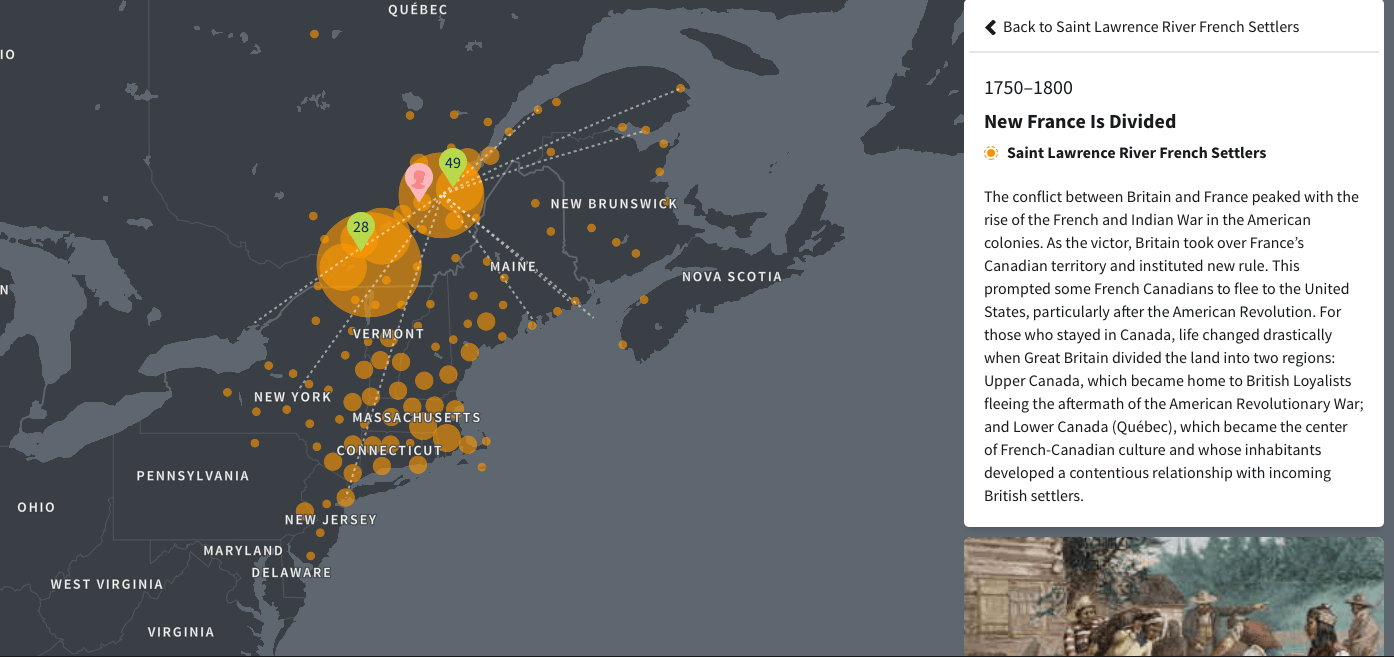Click the New Jersey map label

pos(330,520)
